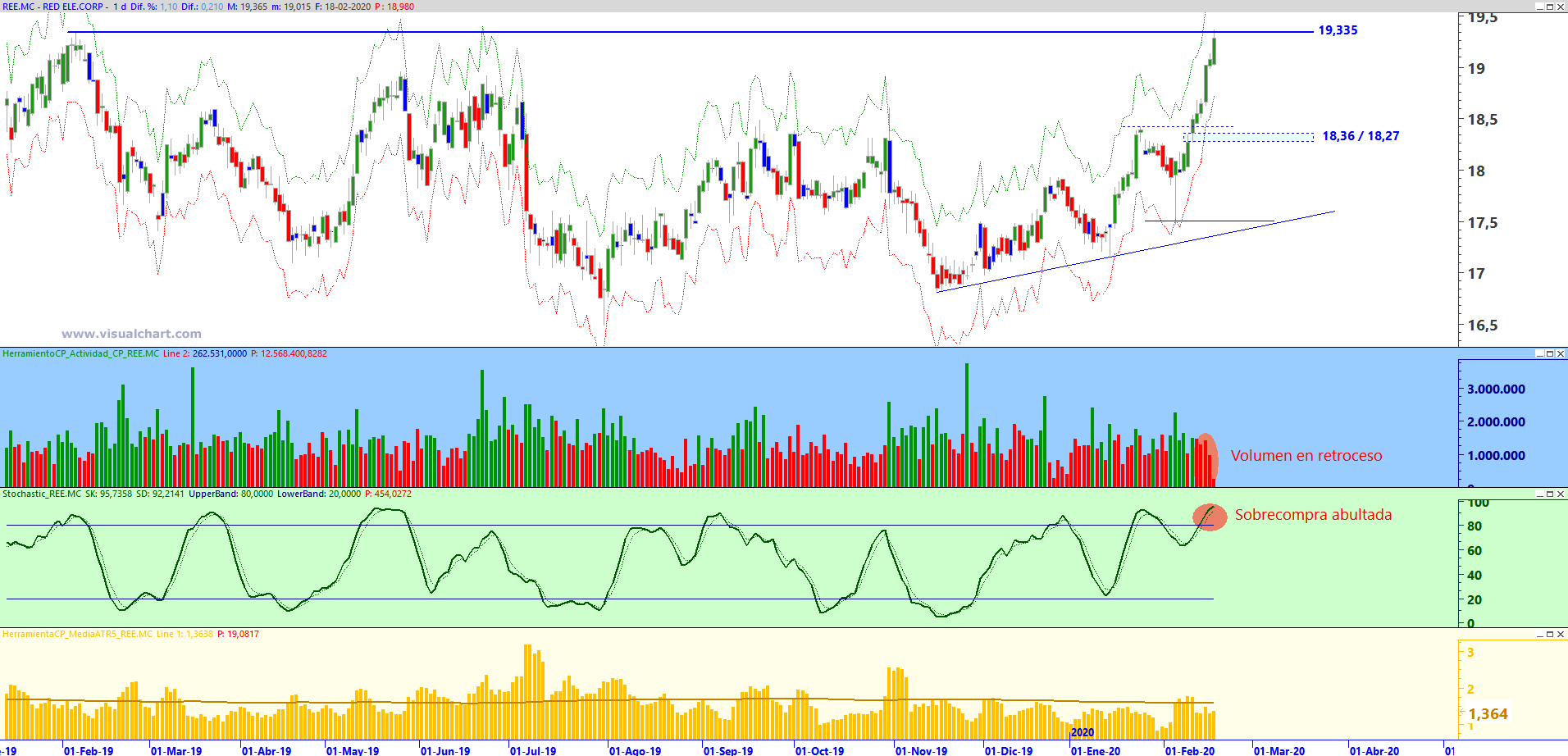Click the Stochastic_REE.MC indicator label
1568x756 pixels.
(x=42, y=494)
